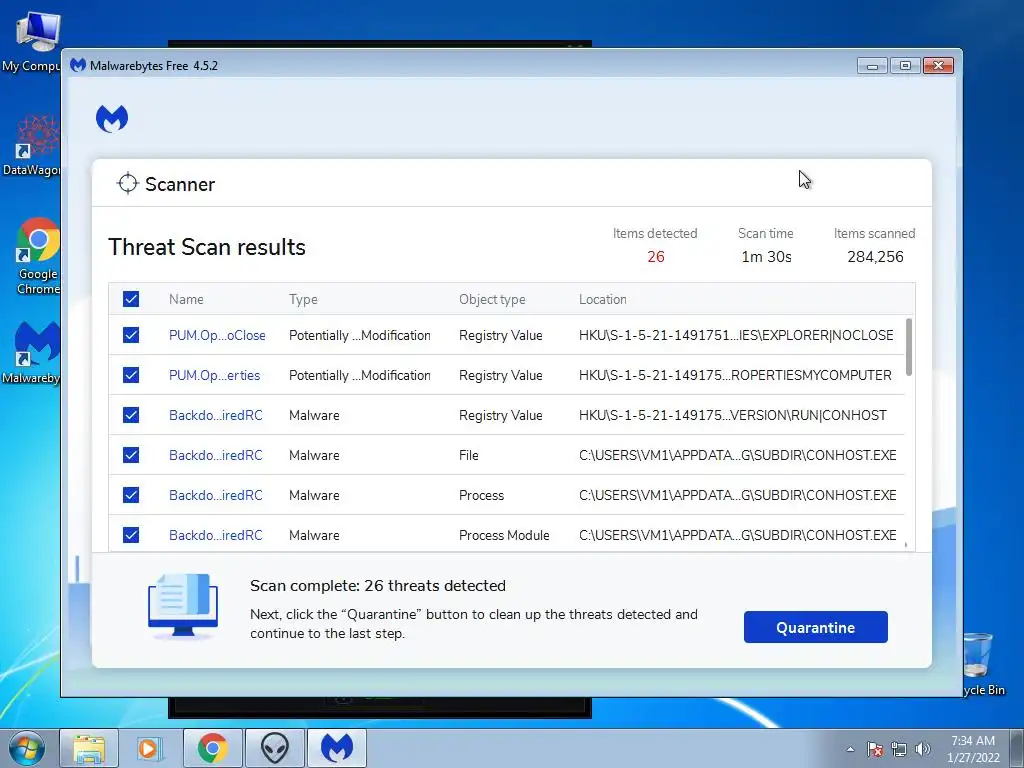Viewport: 1024px width, 768px height.
Task: Click location ending ROPERTIESMYCOMPUTER
Action: click(x=735, y=375)
